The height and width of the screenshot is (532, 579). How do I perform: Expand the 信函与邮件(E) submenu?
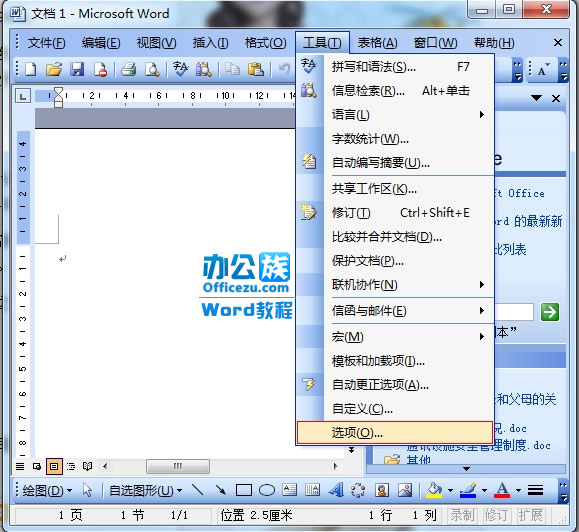[x=395, y=311]
